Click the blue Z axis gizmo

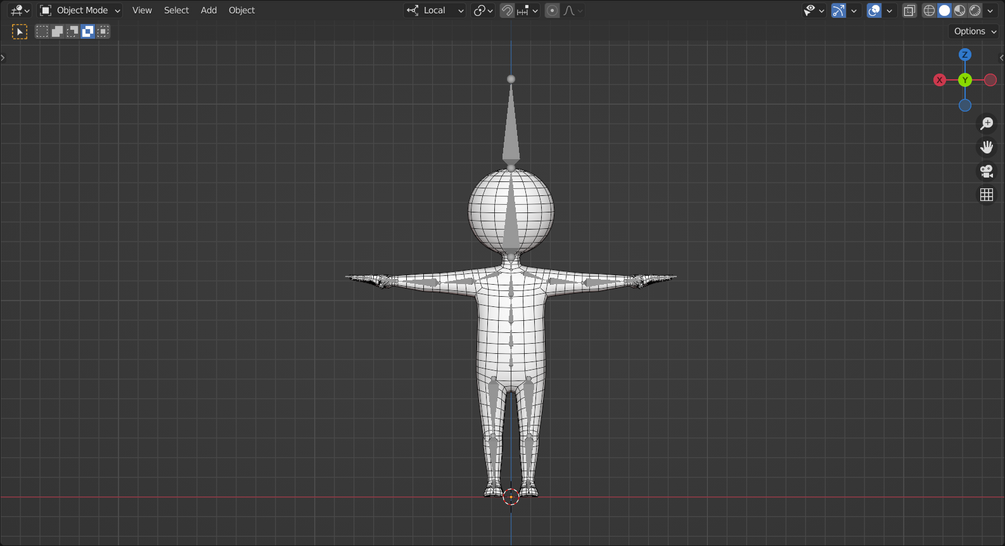tap(965, 54)
